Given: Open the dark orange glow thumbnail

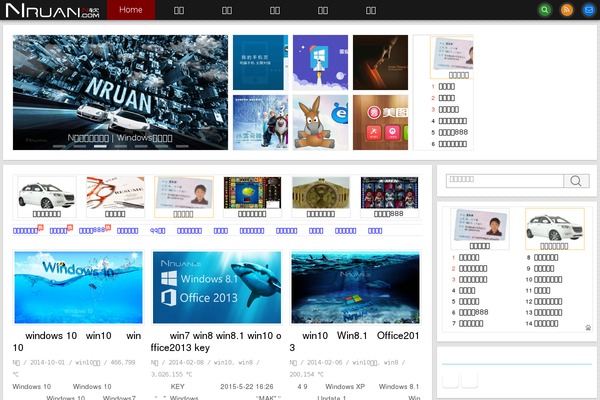Looking at the screenshot, I should 380,62.
